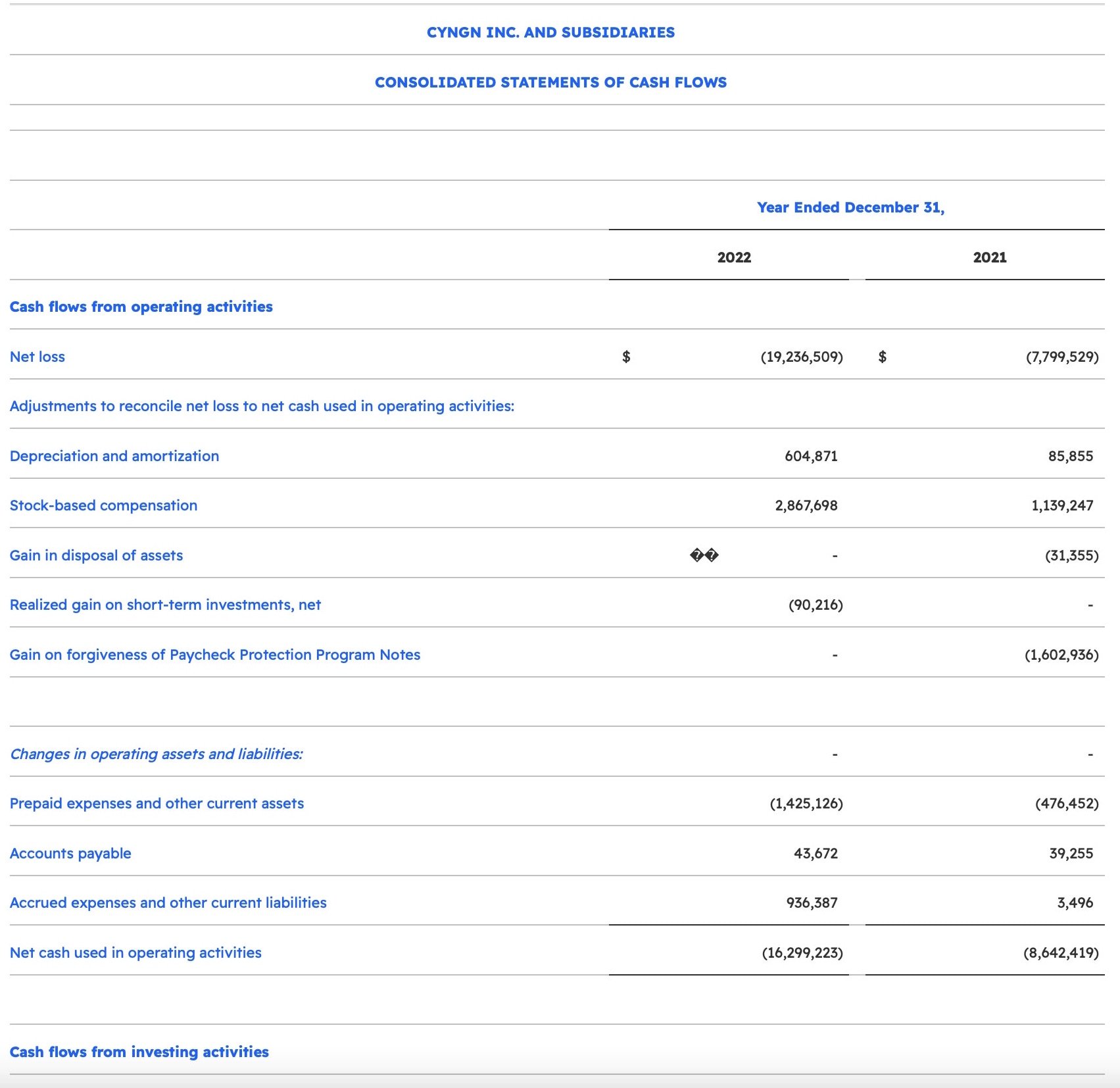The height and width of the screenshot is (1088, 1120).
Task: Select depreciation value 85,855
Action: point(1071,456)
